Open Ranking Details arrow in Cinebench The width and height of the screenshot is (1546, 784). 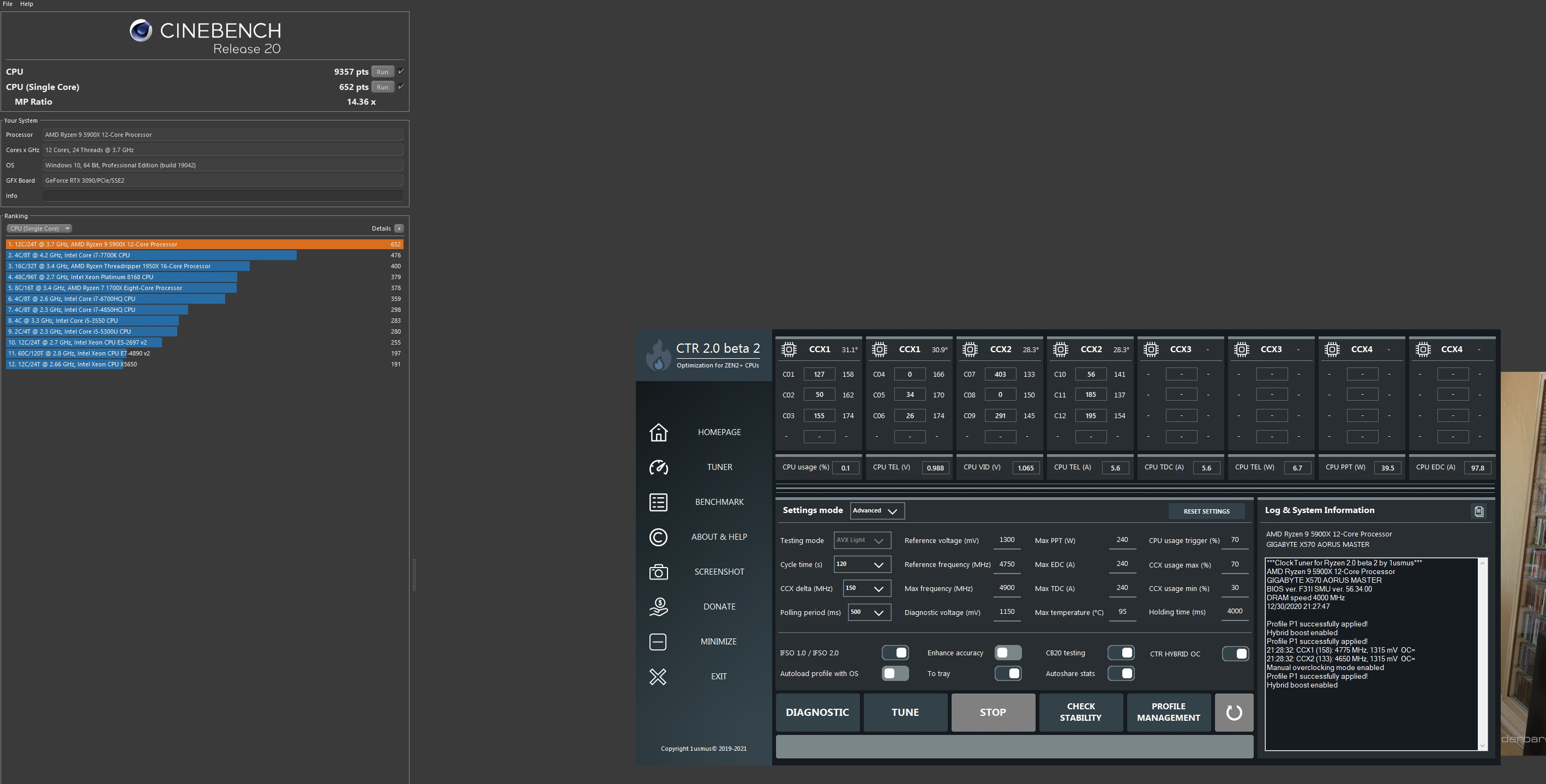(x=399, y=228)
